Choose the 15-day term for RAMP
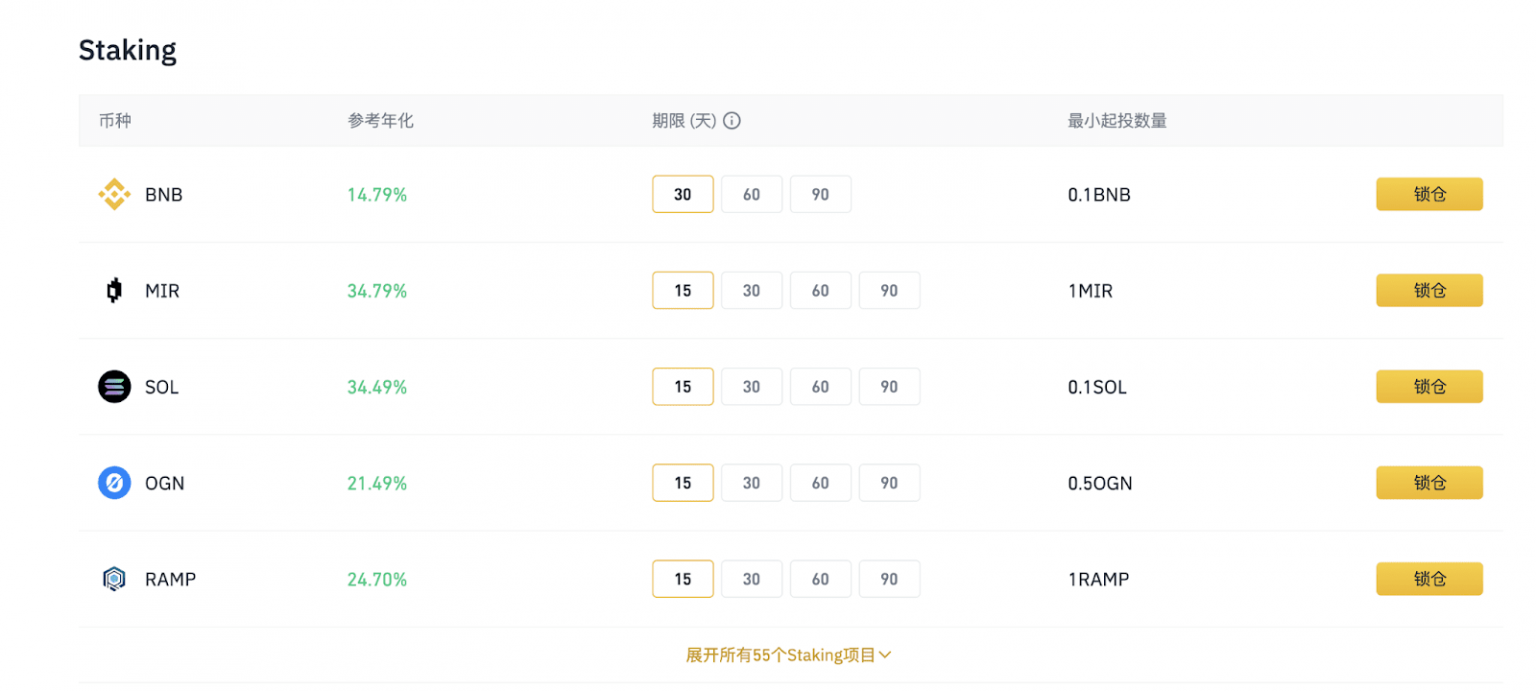 [x=683, y=579]
